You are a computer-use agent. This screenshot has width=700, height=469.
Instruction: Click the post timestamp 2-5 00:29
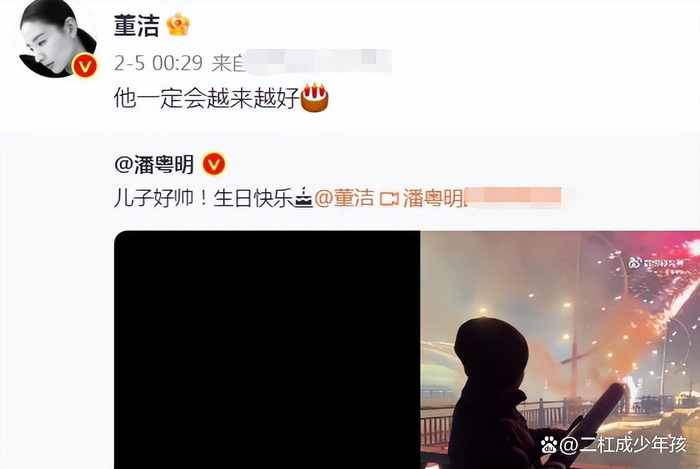pyautogui.click(x=158, y=63)
